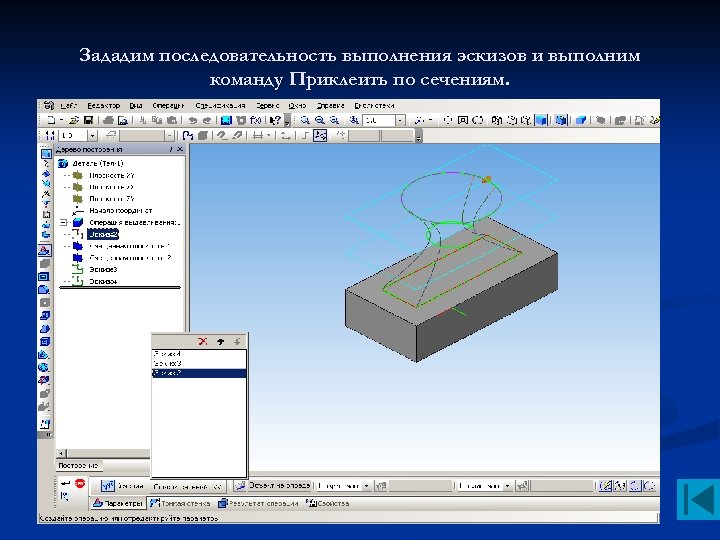Image resolution: width=720 pixels, height=540 pixels.
Task: Click the globe icon in left toolbar
Action: click(44, 367)
